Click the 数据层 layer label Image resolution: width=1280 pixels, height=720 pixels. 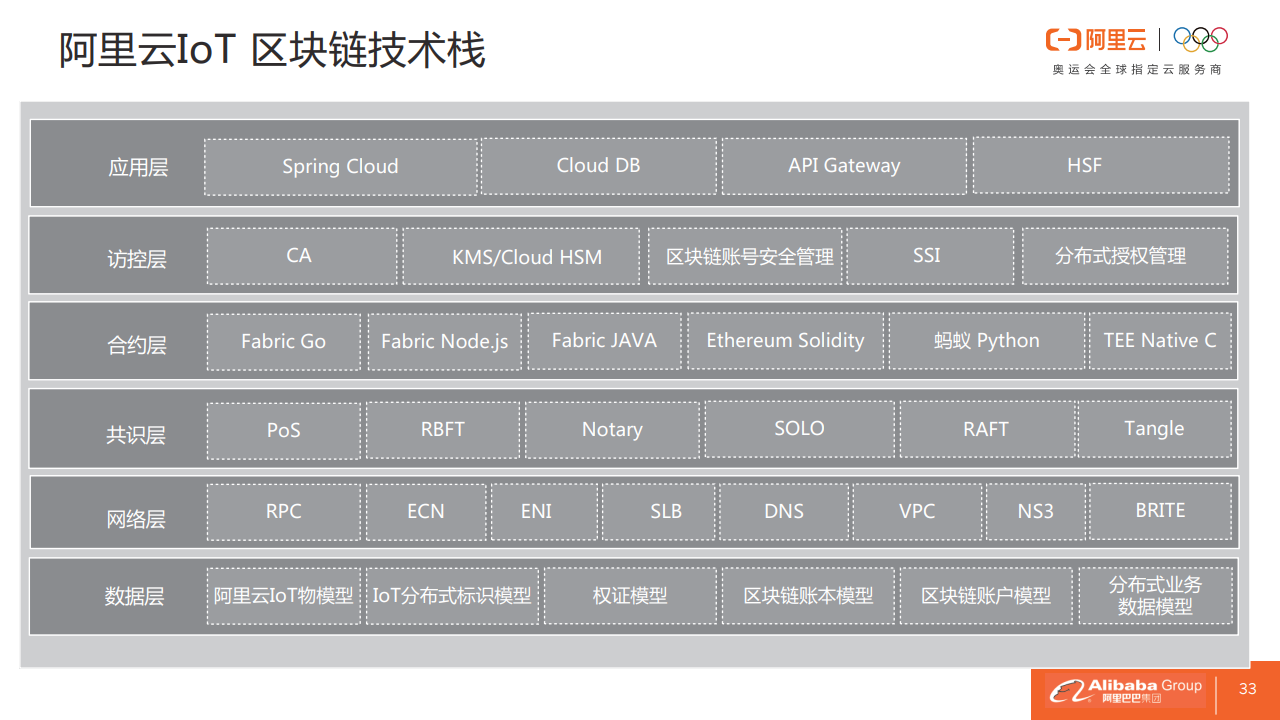135,597
